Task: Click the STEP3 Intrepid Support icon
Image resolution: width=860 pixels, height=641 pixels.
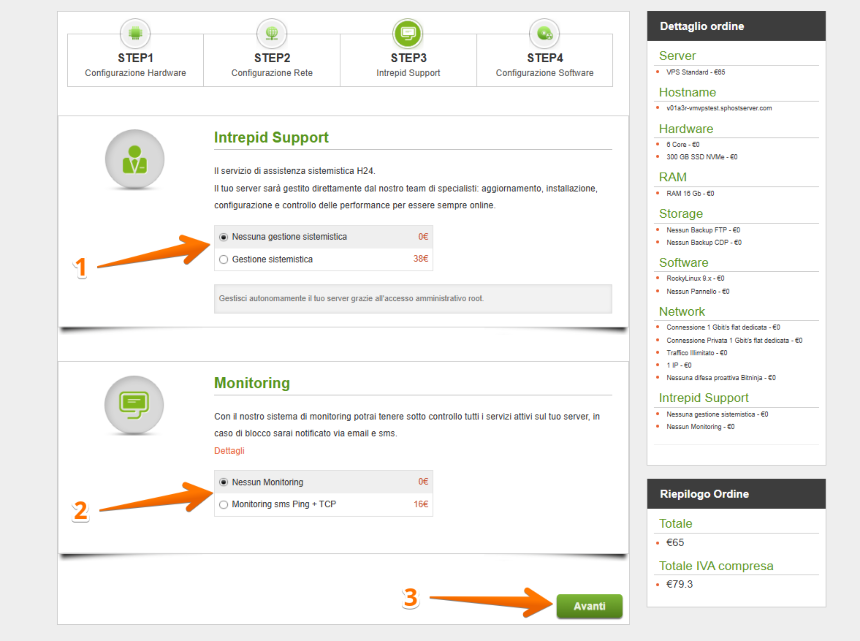Action: (x=408, y=33)
